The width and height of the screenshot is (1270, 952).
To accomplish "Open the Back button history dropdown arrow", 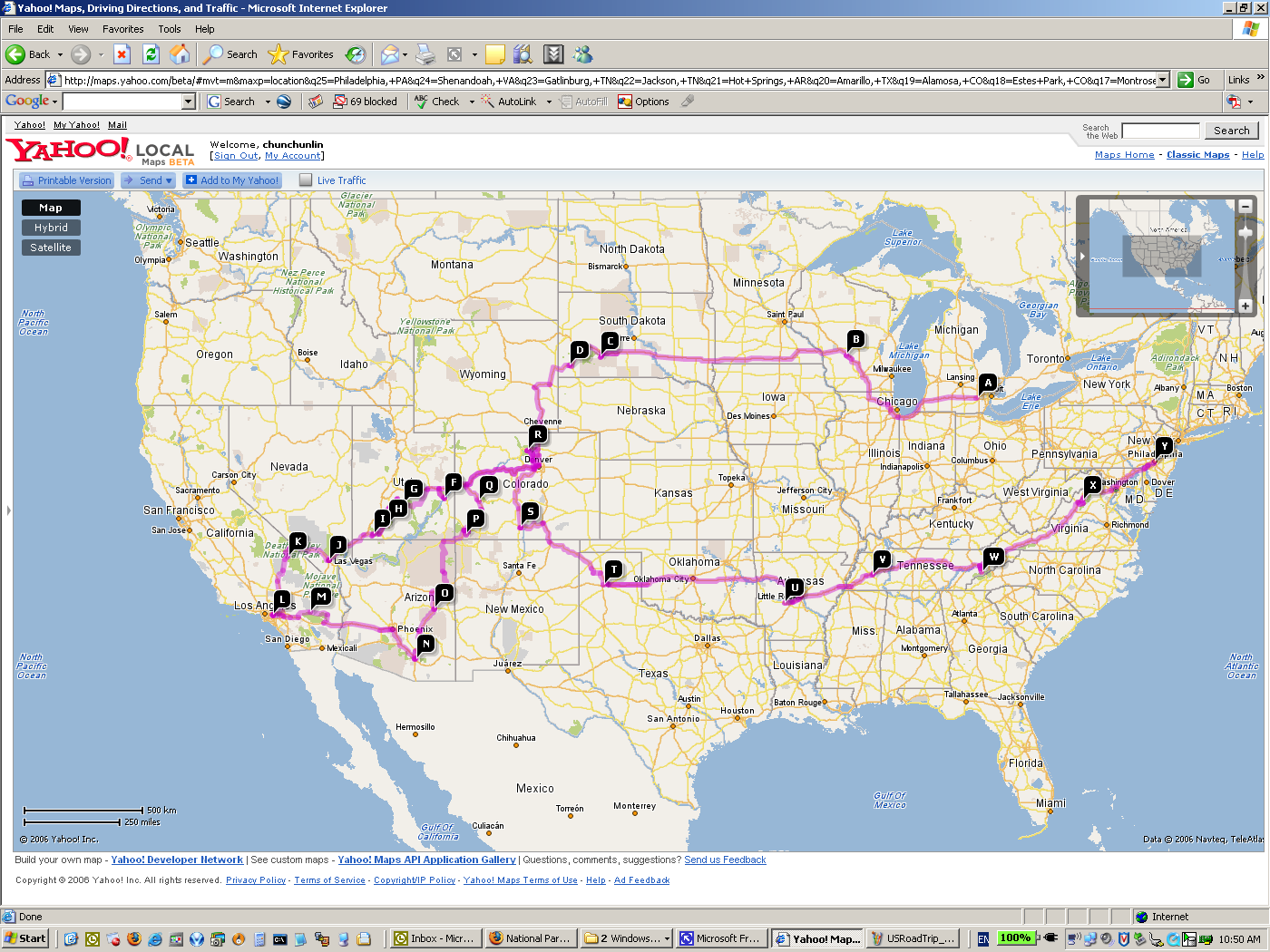I will click(x=60, y=54).
